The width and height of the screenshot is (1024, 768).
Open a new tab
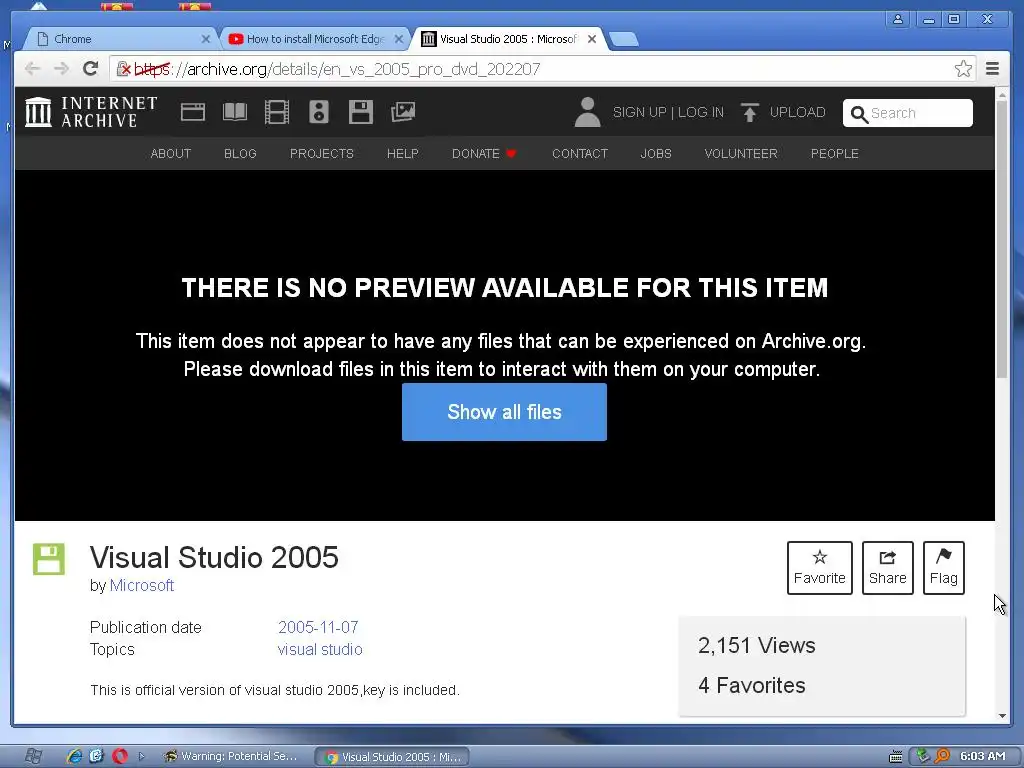[x=624, y=40]
